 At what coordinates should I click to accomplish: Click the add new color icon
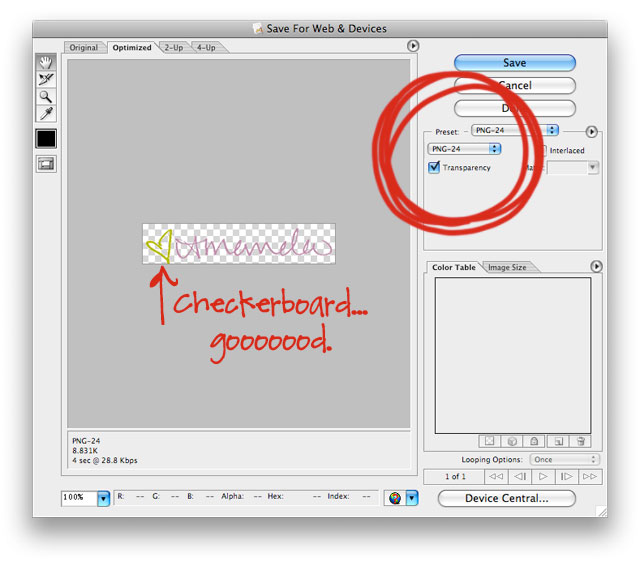coord(558,441)
